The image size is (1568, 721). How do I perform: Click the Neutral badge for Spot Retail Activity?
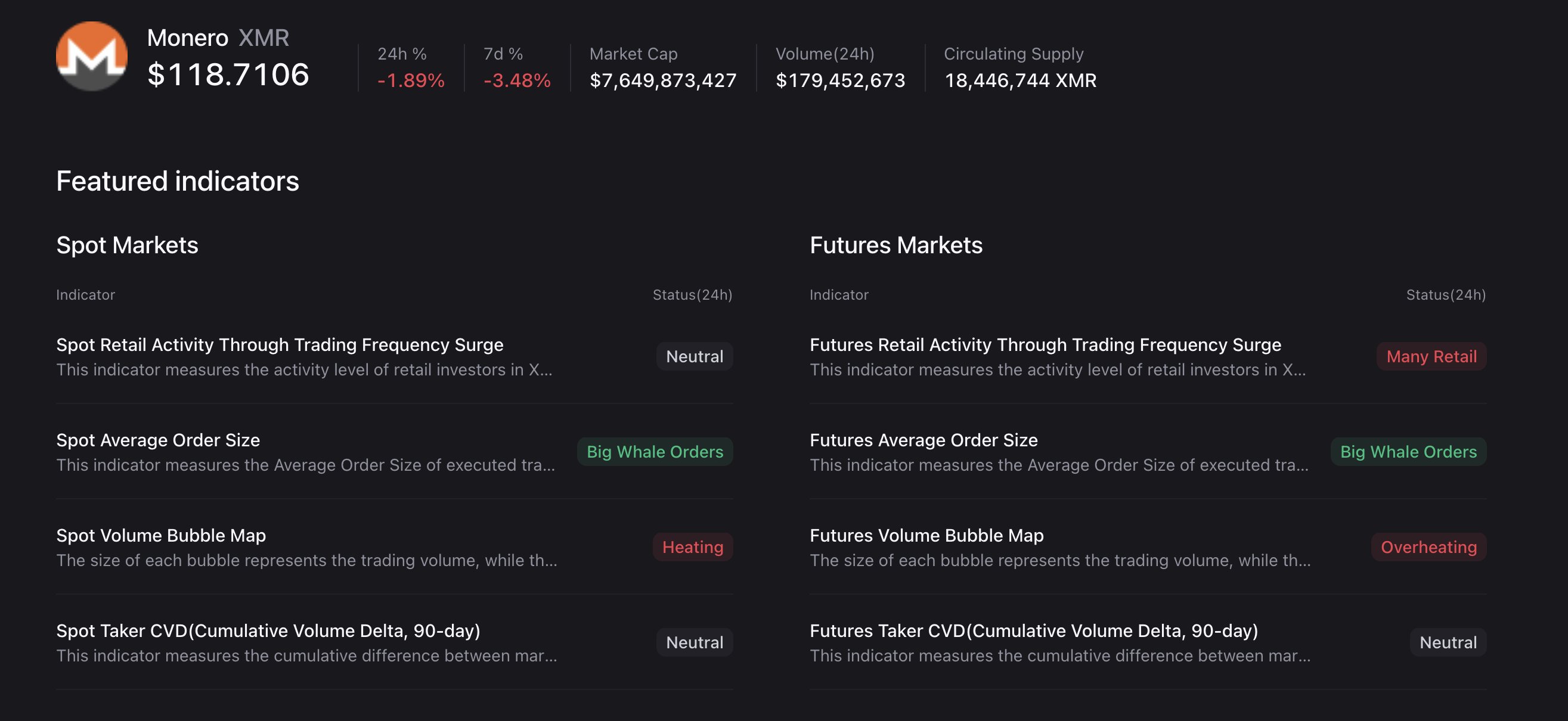coord(693,356)
